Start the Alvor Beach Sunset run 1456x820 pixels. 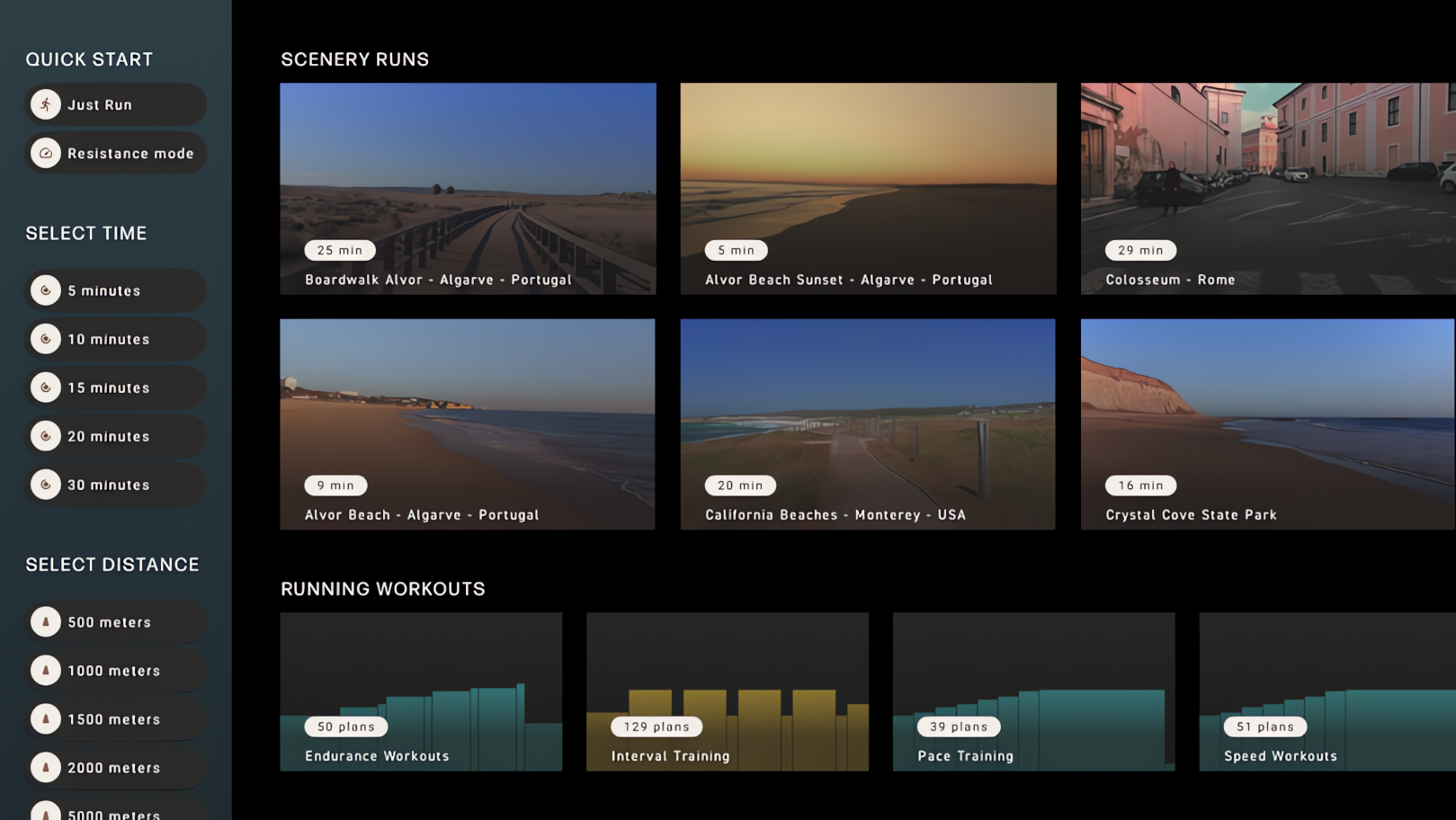click(868, 189)
